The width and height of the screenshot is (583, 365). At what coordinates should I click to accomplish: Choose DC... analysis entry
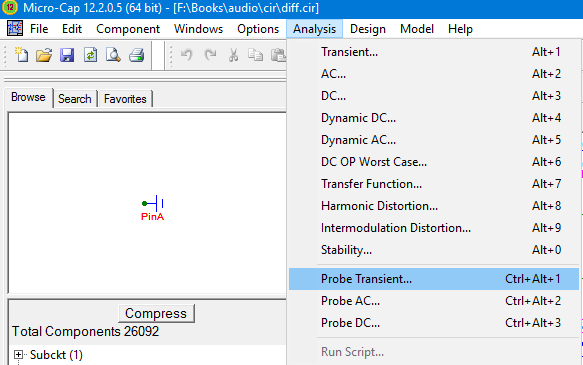click(x=434, y=96)
